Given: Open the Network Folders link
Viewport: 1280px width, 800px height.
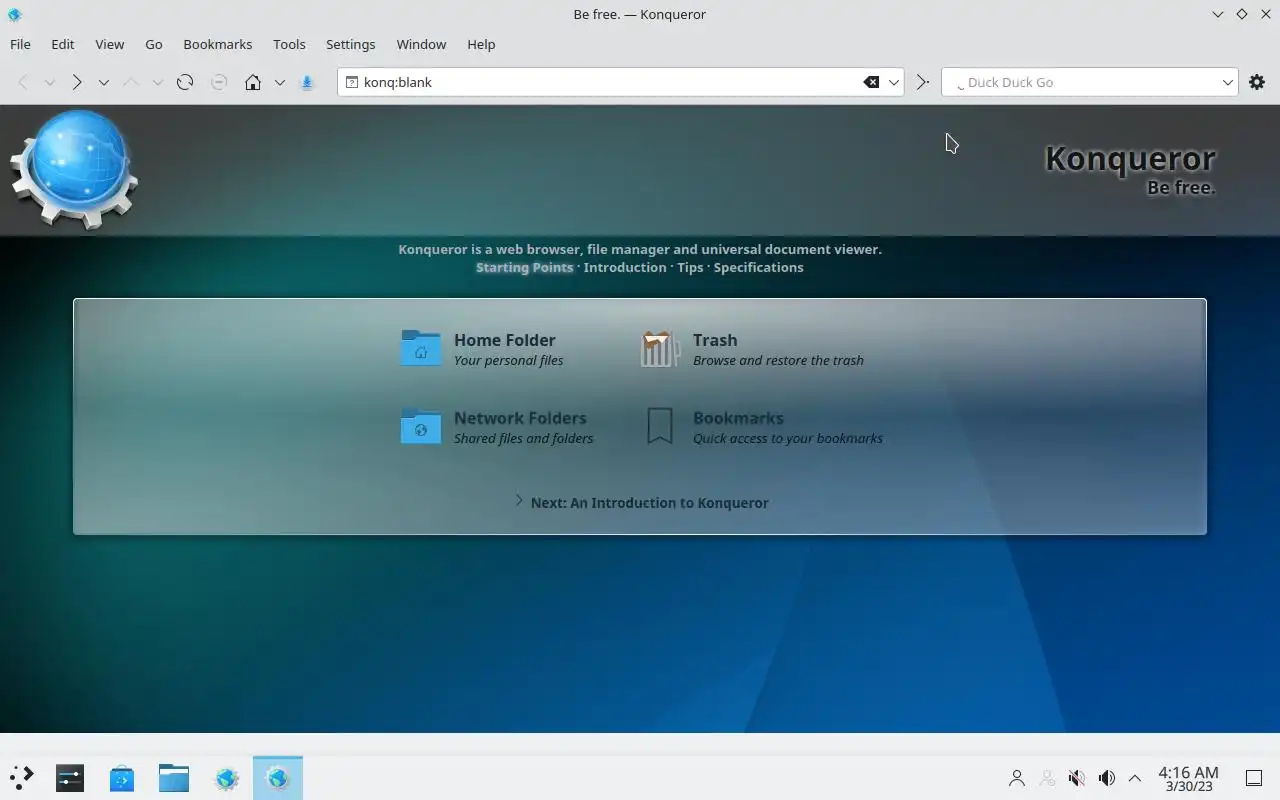Looking at the screenshot, I should pyautogui.click(x=520, y=418).
